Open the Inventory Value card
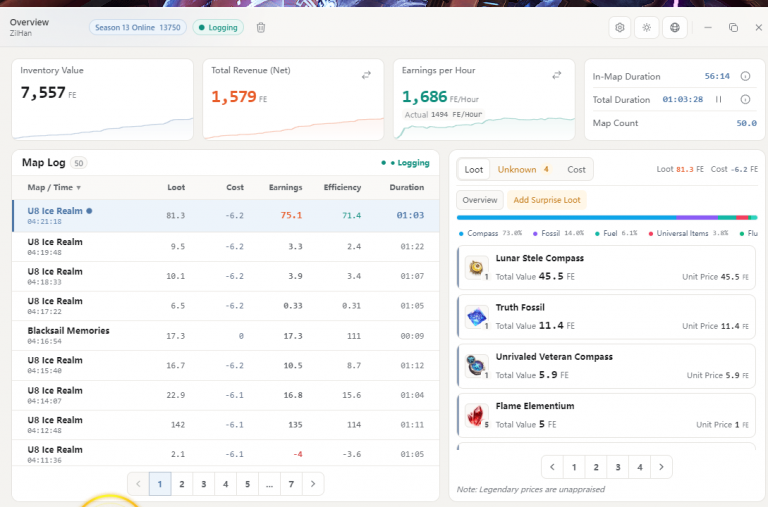This screenshot has height=507, width=768. [x=102, y=99]
